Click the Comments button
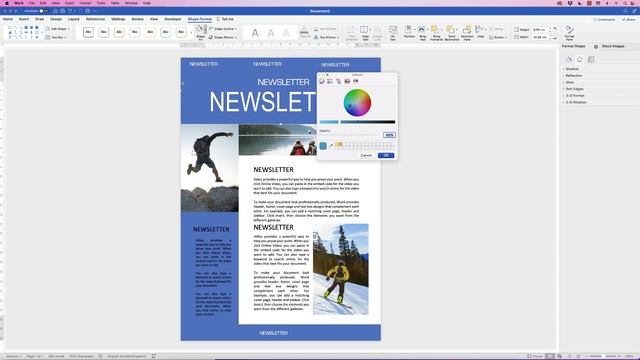 [604, 20]
